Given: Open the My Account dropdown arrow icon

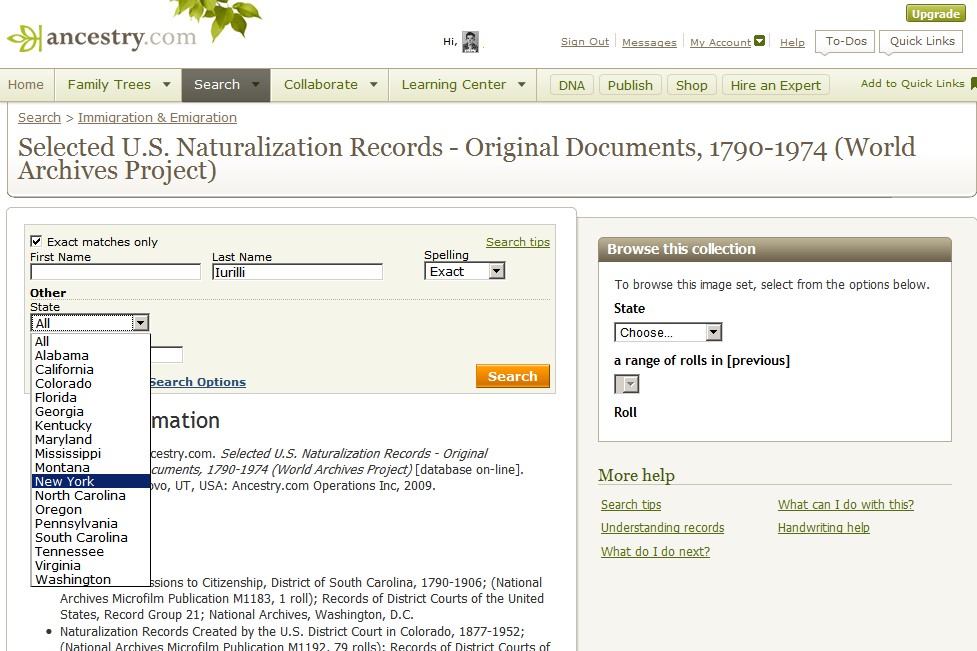Looking at the screenshot, I should pyautogui.click(x=760, y=41).
